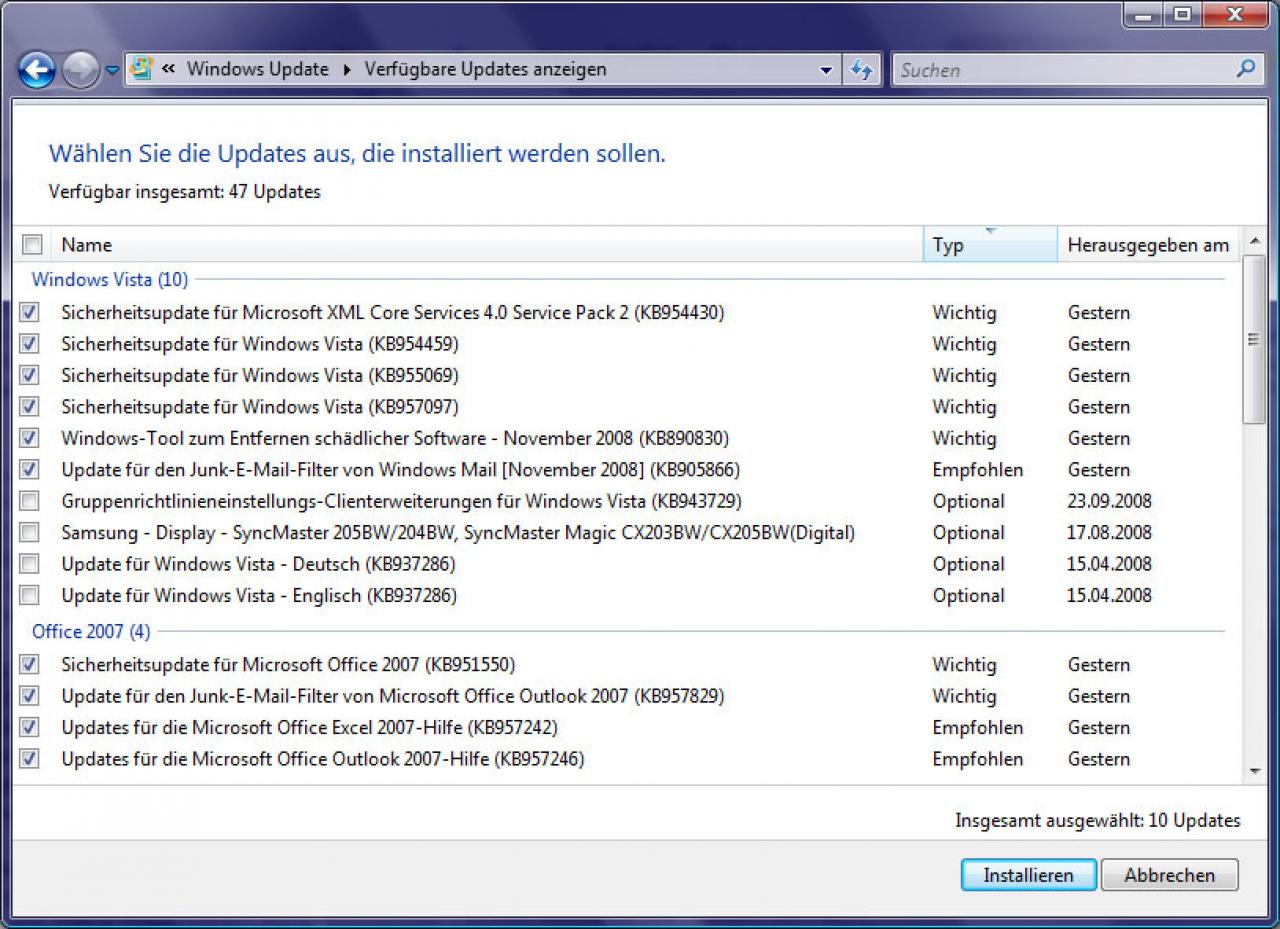Close the Windows Update window
The height and width of the screenshot is (929, 1280).
1233,14
